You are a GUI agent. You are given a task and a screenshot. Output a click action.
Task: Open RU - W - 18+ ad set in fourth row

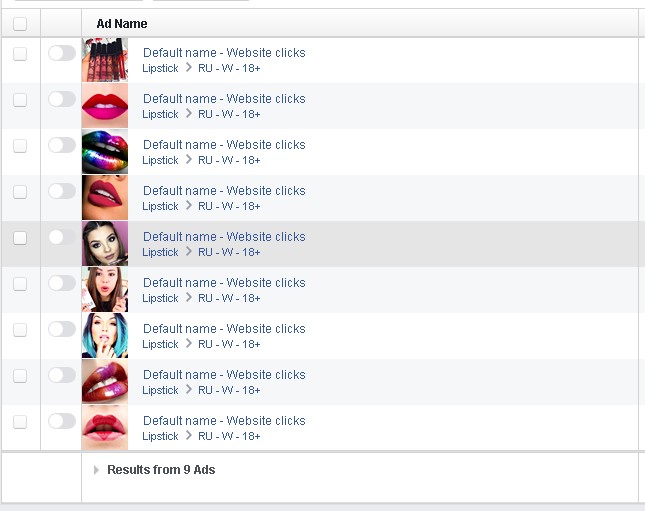point(229,206)
